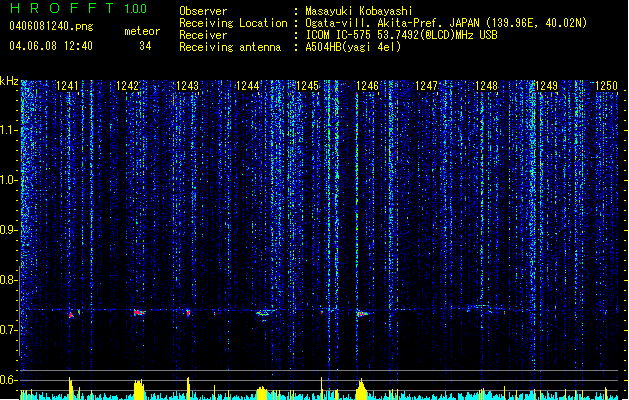Viewport: 629px width, 400px height.
Task: Click the 1243 time marker
Action: [x=187, y=86]
